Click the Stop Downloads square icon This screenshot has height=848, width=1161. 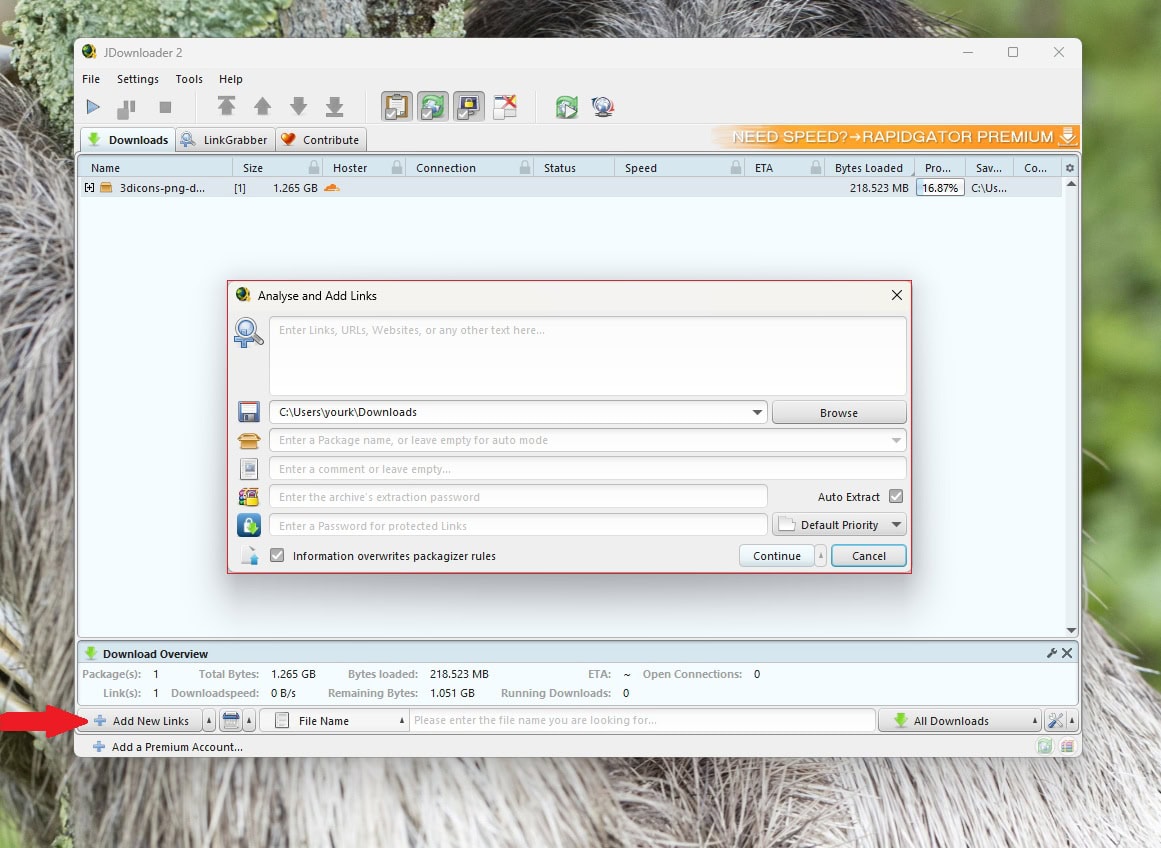click(x=165, y=107)
